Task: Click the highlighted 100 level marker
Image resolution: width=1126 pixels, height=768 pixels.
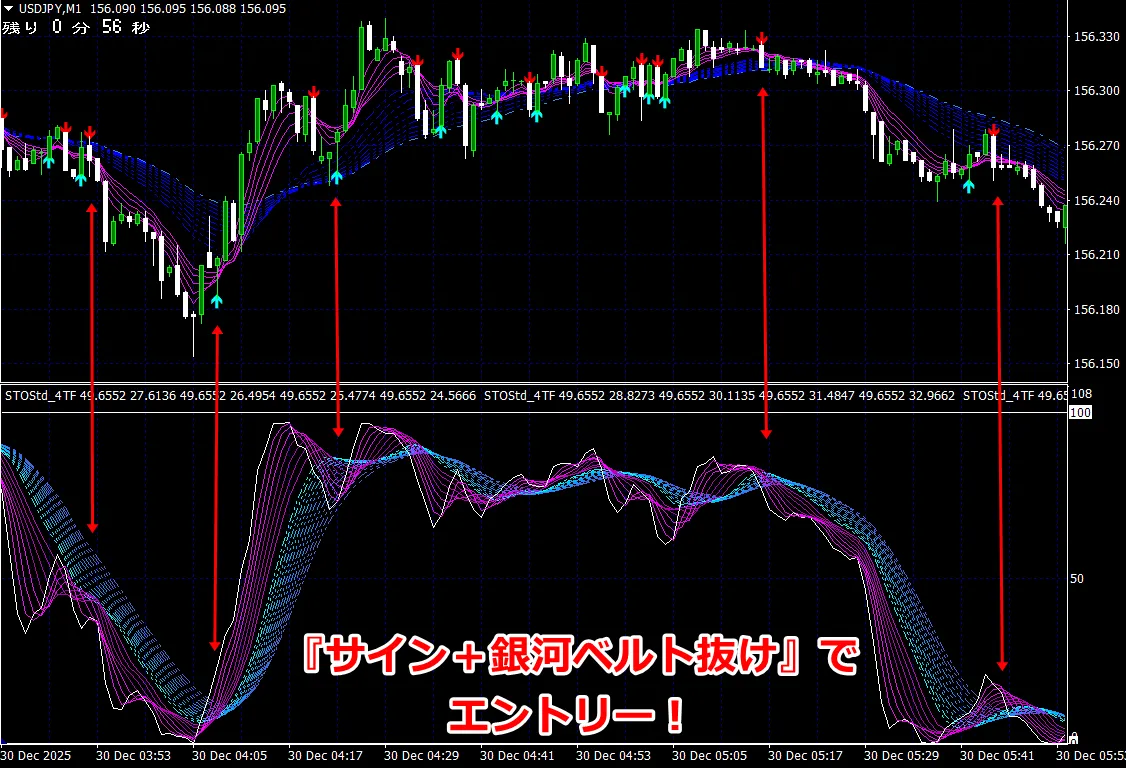Action: pos(1081,412)
